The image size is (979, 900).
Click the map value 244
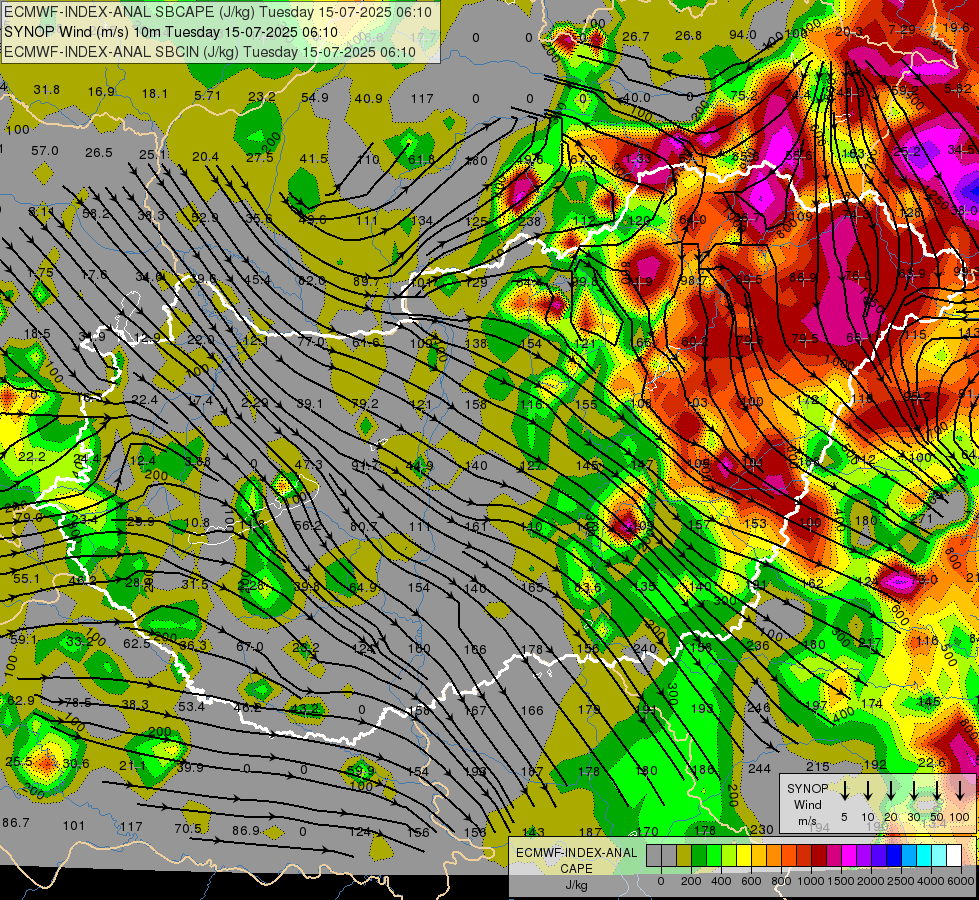point(759,769)
